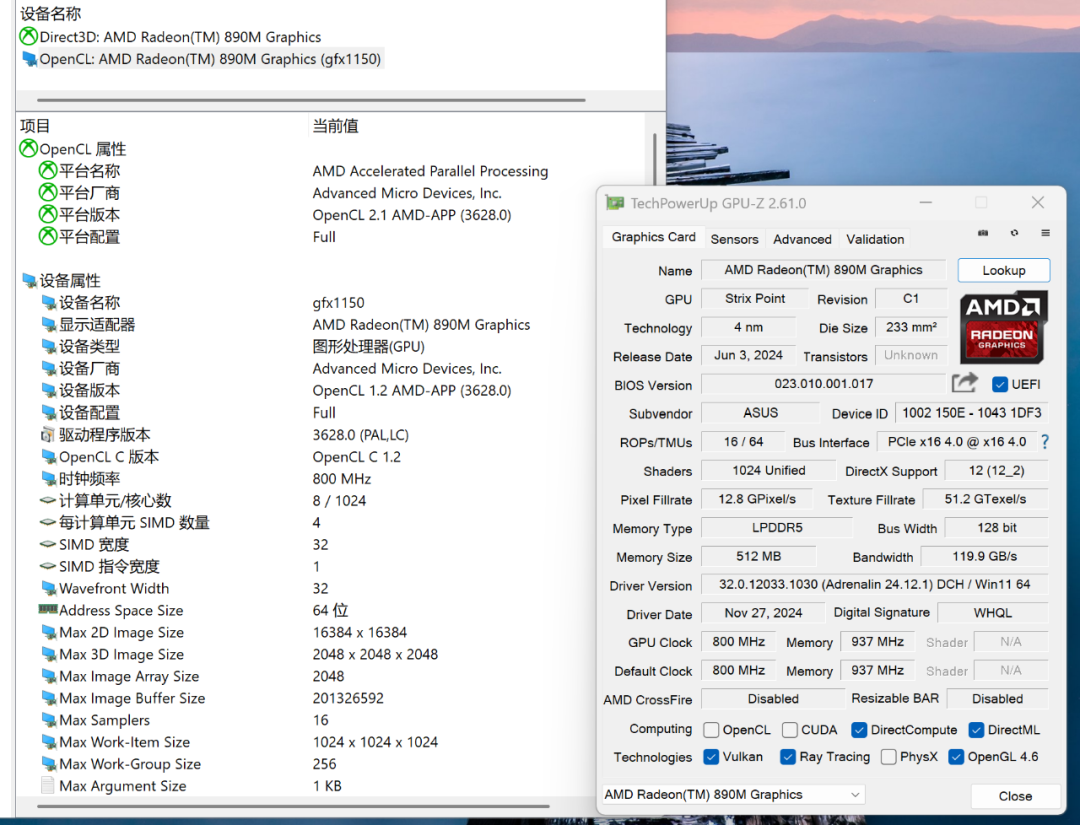Viewport: 1080px width, 825px height.
Task: Click icon beside OpenCL 属性
Action: (x=28, y=148)
